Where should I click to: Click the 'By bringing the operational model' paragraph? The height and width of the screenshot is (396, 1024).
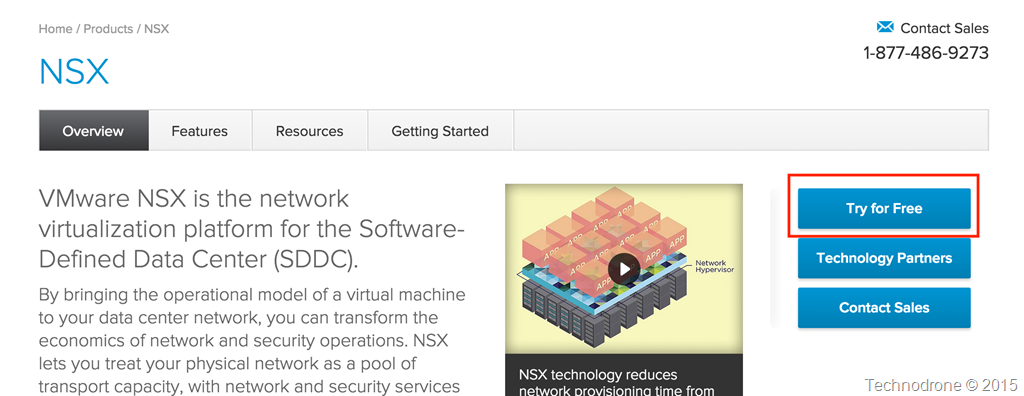click(x=252, y=340)
